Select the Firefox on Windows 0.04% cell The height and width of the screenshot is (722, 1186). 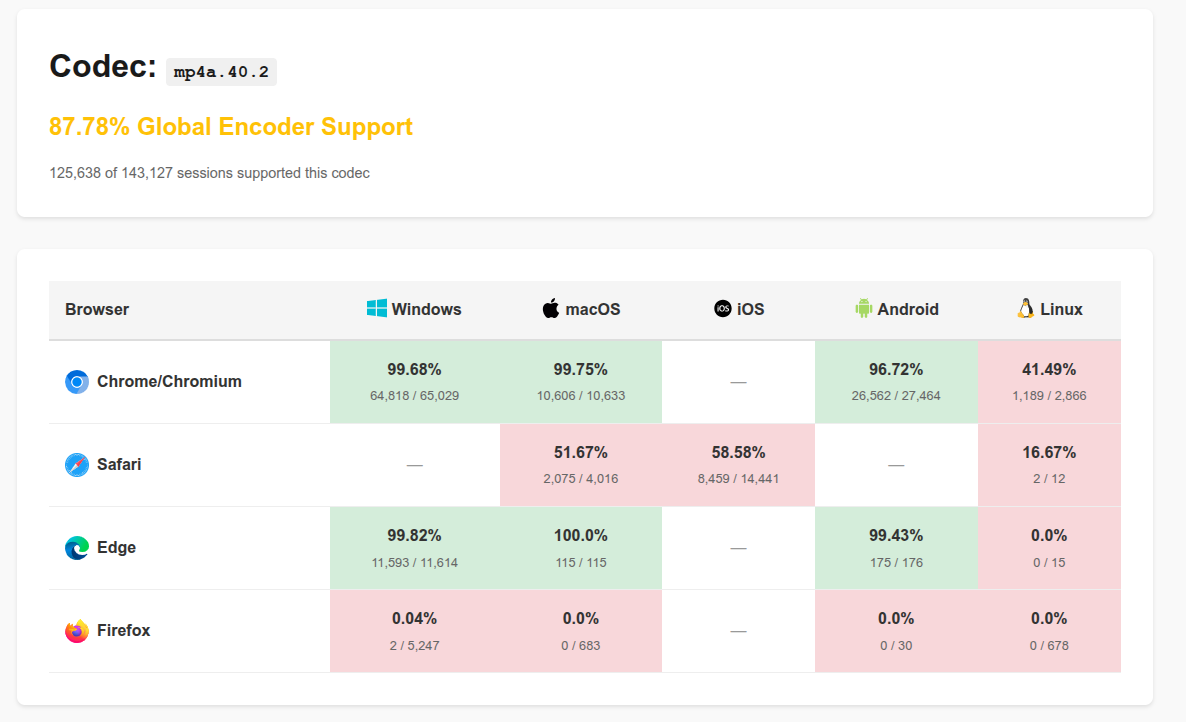click(414, 630)
